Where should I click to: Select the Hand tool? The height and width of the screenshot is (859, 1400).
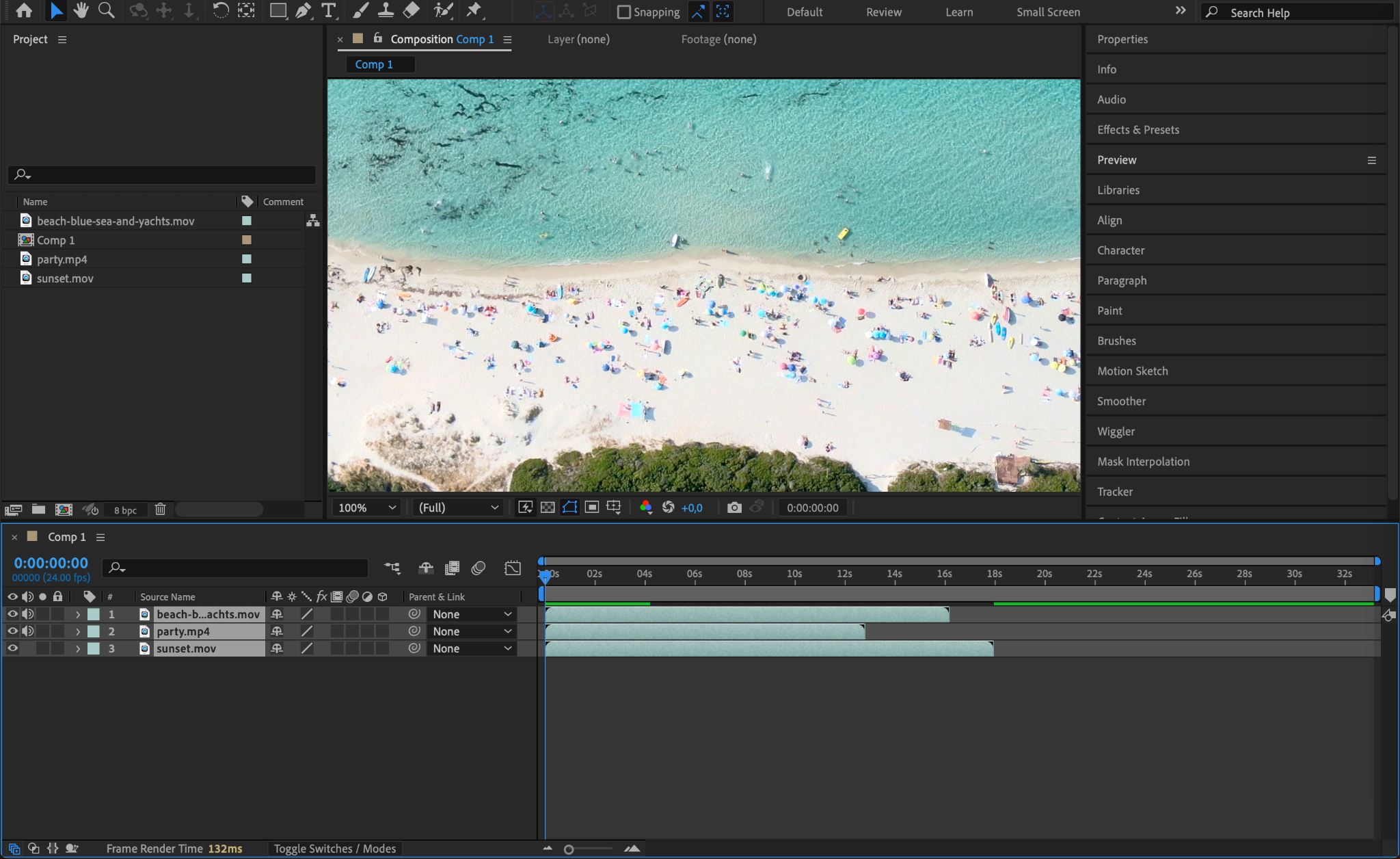tap(81, 10)
